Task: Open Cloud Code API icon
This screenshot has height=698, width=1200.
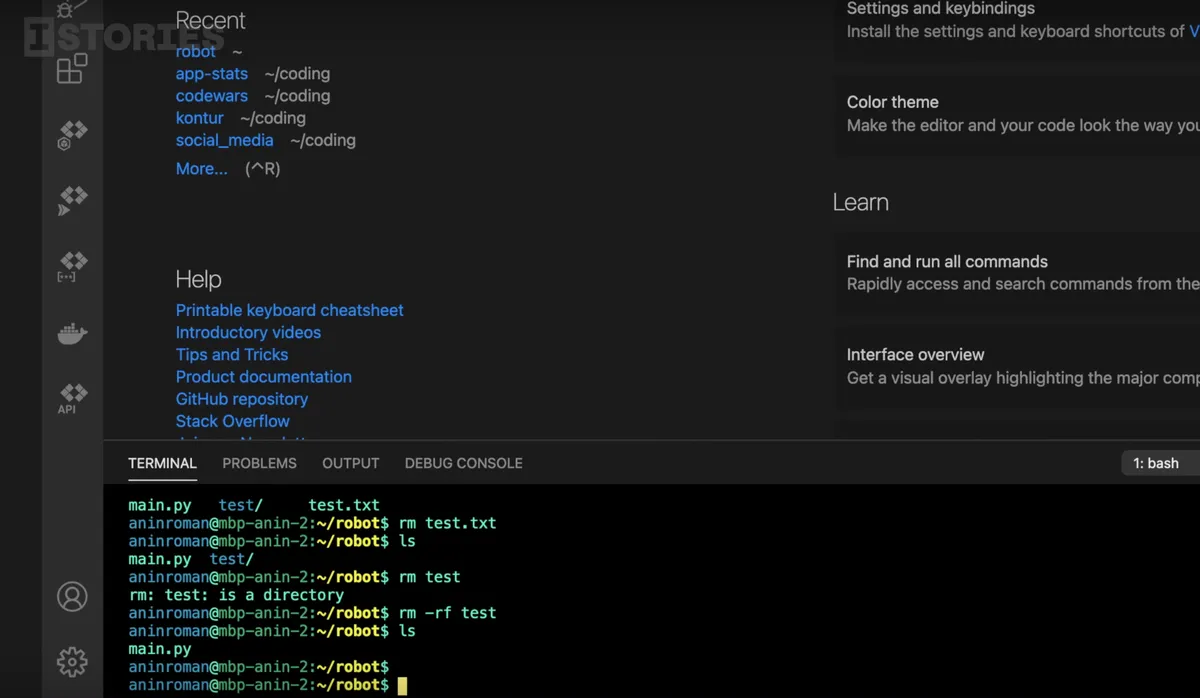Action: [x=72, y=398]
